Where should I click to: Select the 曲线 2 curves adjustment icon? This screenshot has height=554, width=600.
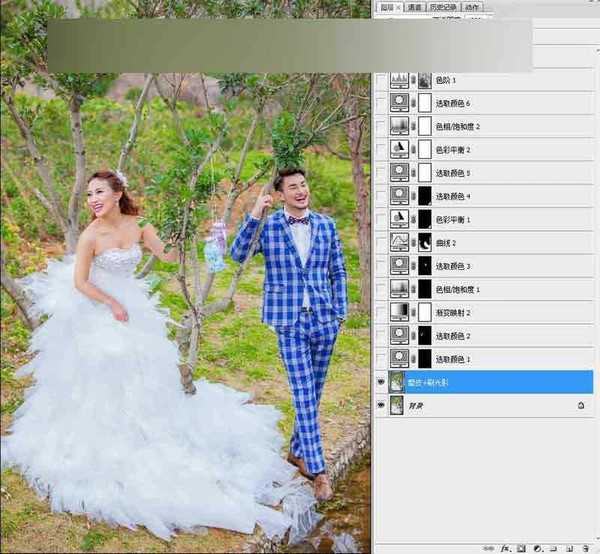[401, 242]
